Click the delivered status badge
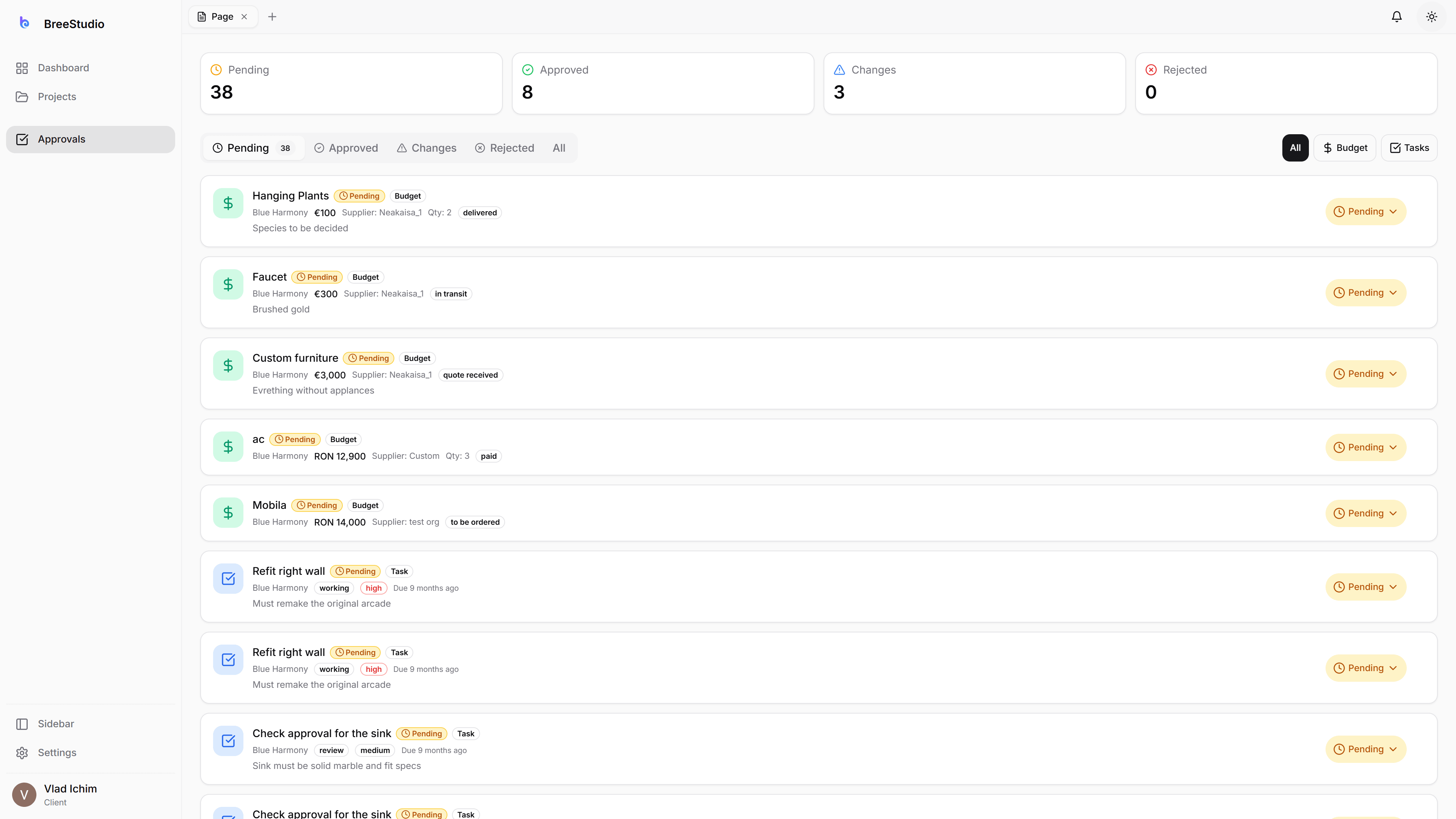 [x=480, y=212]
